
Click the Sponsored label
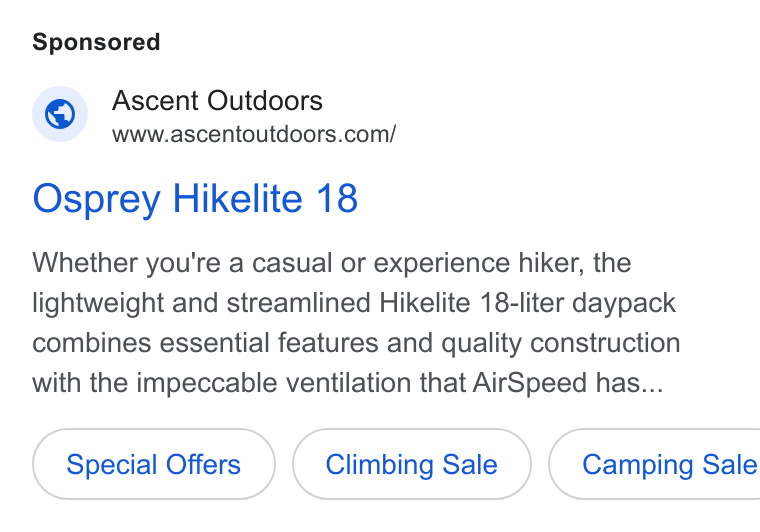96,42
